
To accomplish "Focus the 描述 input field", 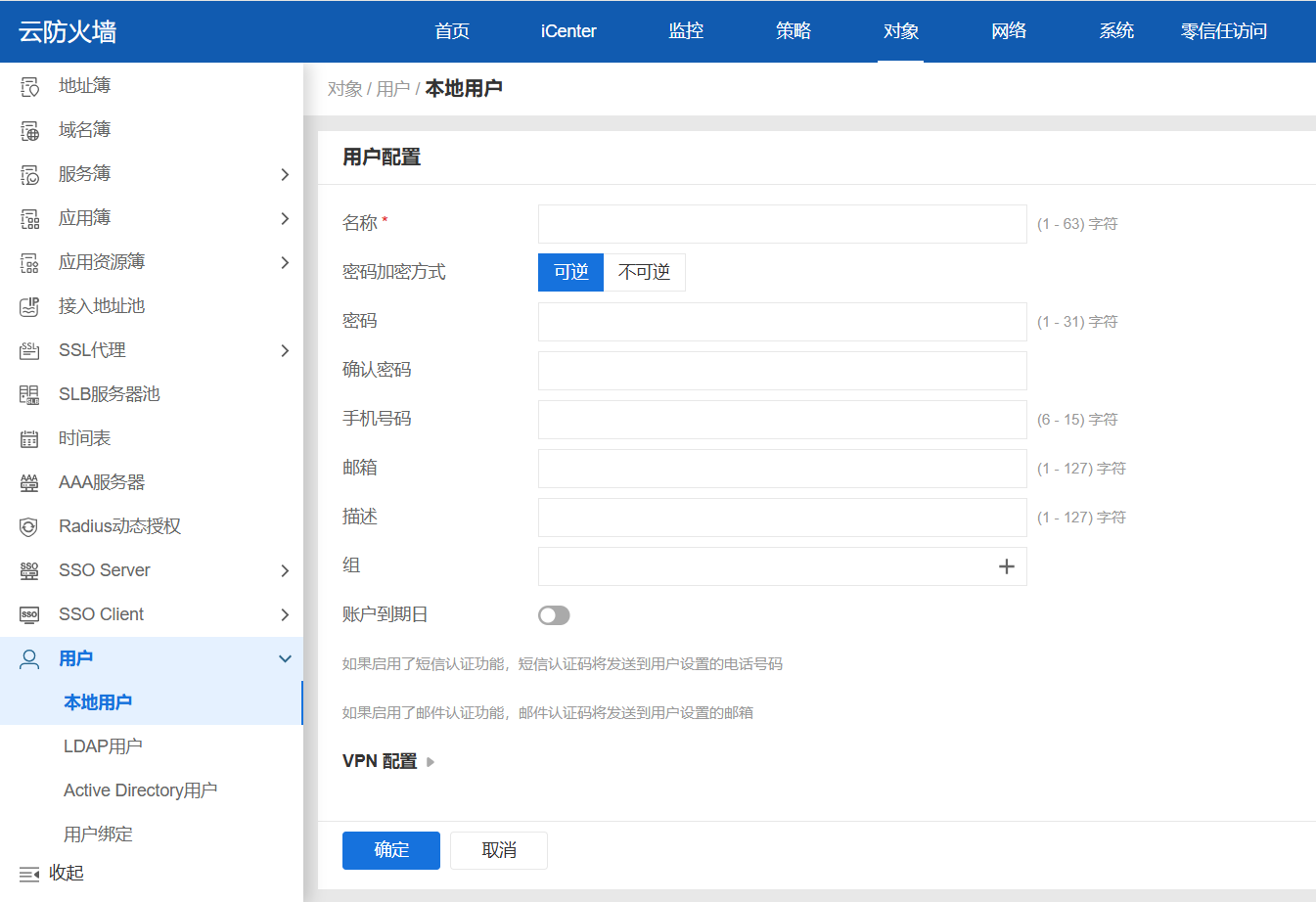I will tap(783, 518).
